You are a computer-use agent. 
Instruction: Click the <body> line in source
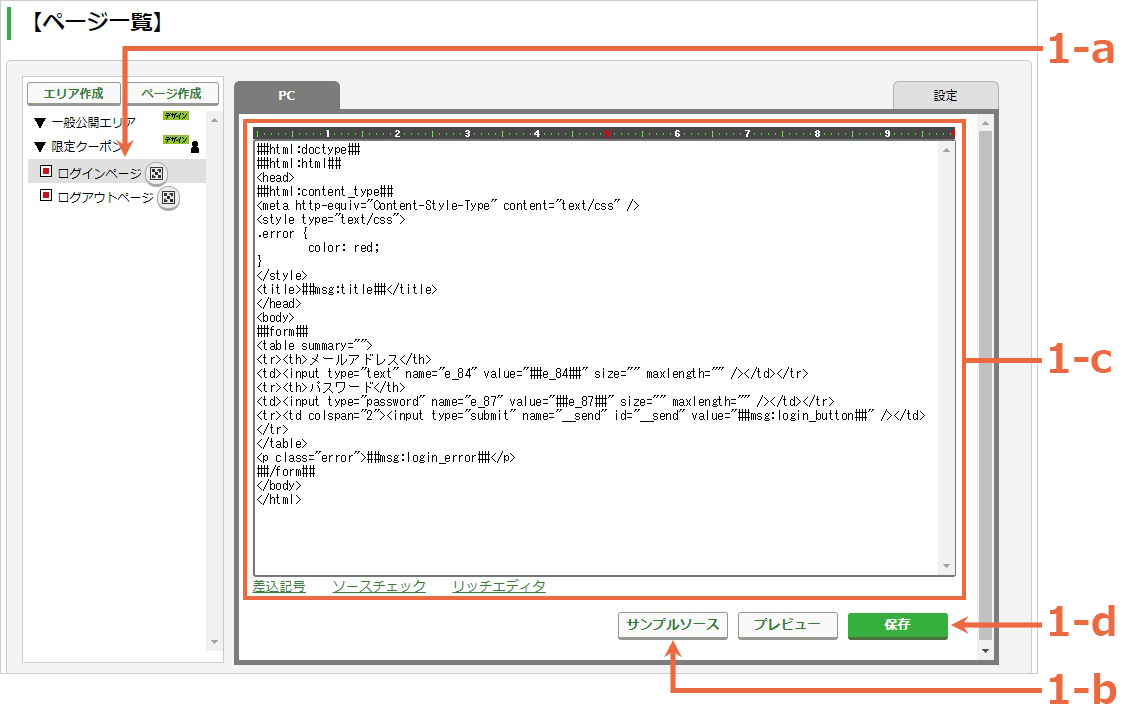click(275, 317)
